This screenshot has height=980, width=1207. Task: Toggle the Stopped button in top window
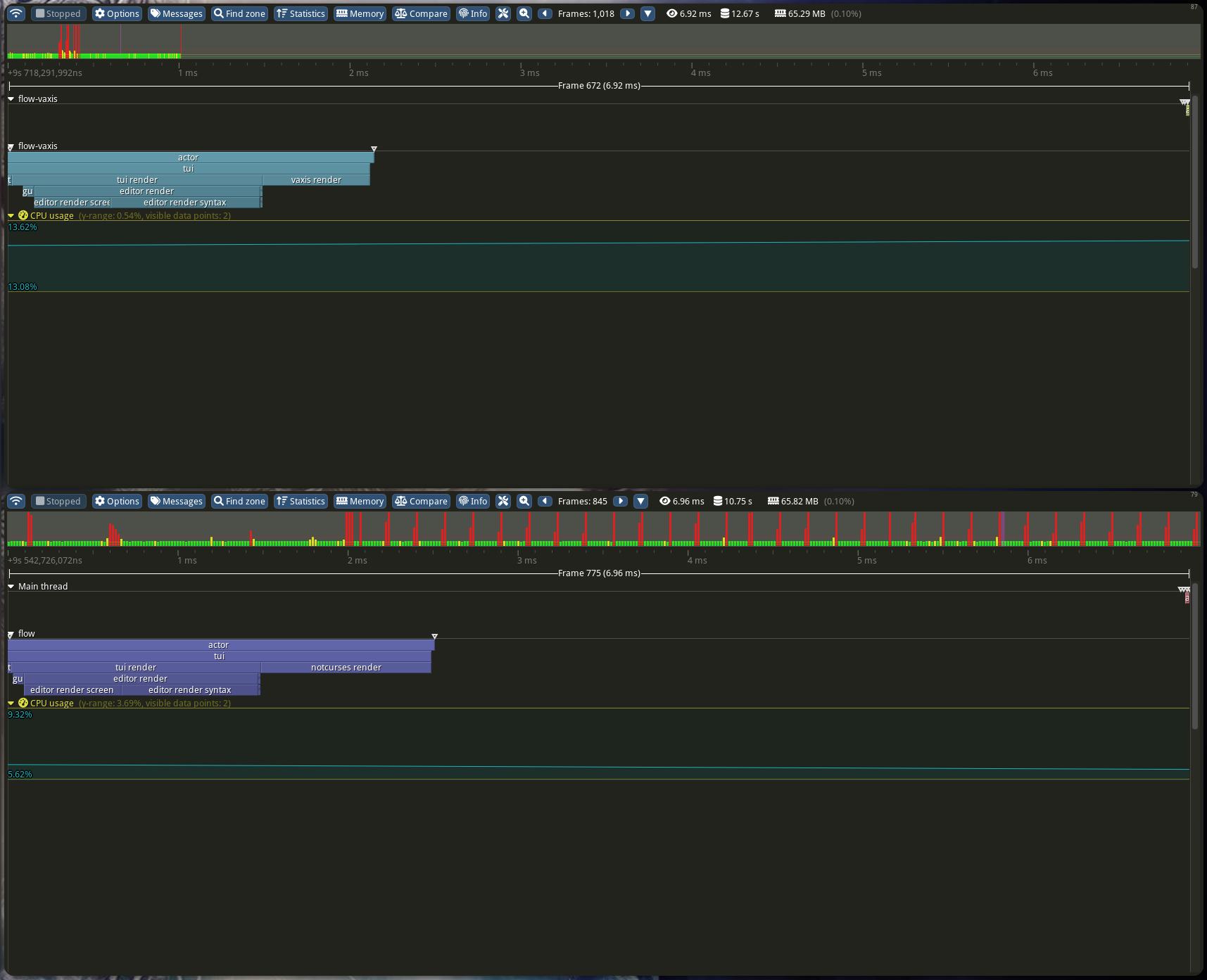[x=58, y=13]
